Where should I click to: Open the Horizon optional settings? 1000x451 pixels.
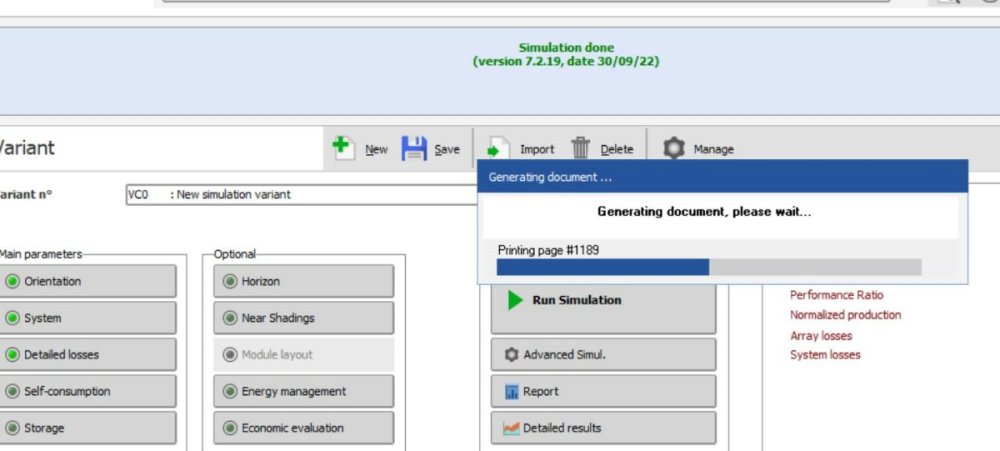304,282
